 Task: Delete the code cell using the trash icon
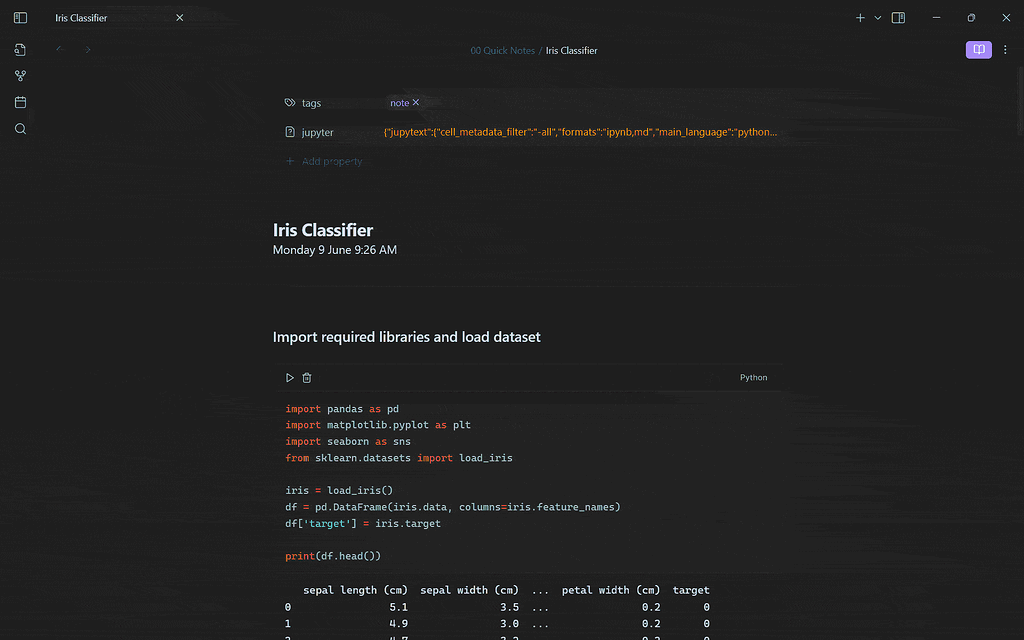click(307, 377)
